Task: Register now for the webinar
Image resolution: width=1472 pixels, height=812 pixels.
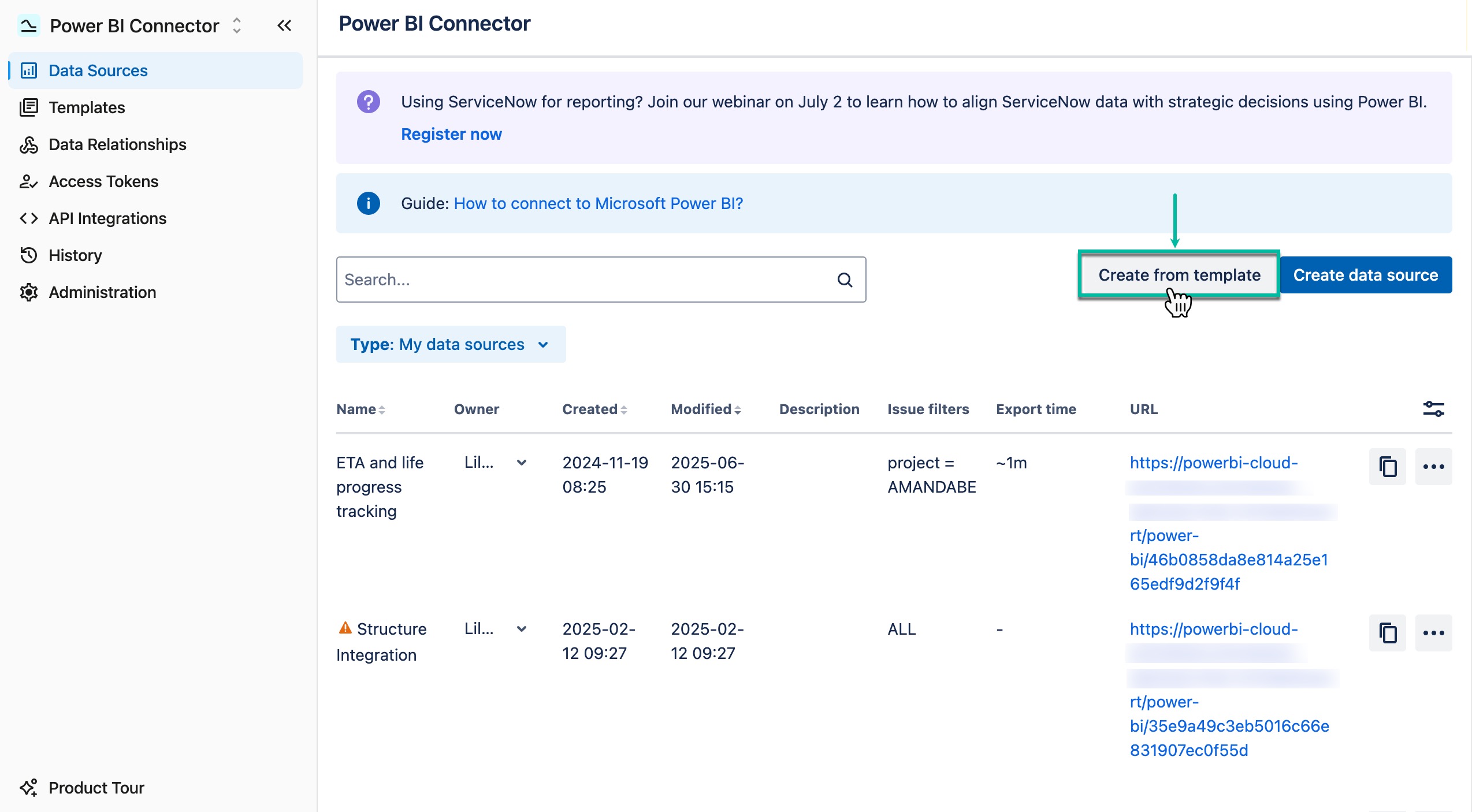Action: [x=451, y=134]
